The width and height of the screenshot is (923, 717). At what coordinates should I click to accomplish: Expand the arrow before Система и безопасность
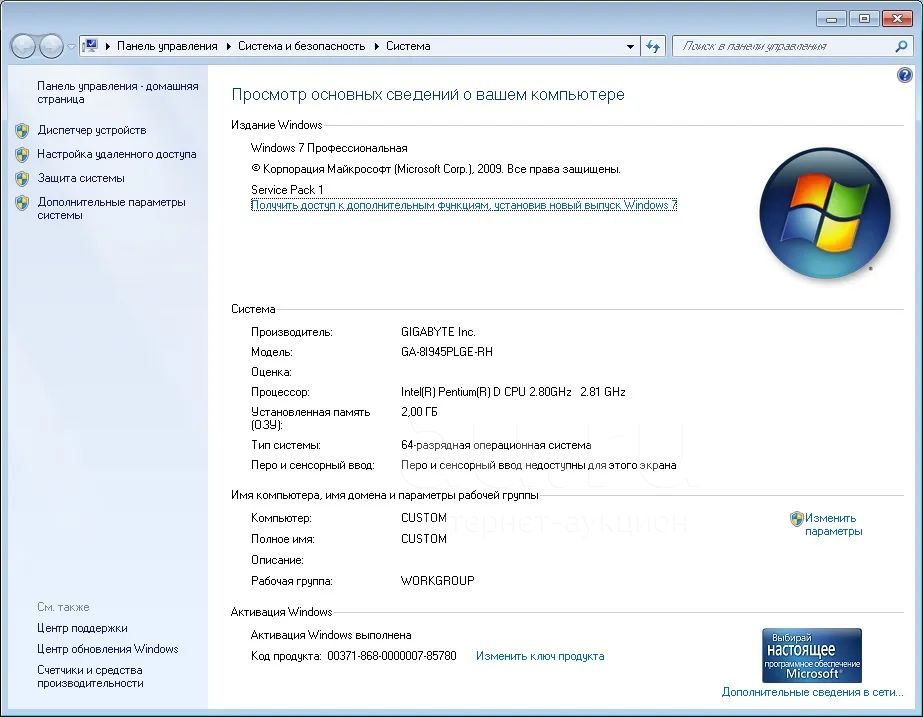coord(228,47)
